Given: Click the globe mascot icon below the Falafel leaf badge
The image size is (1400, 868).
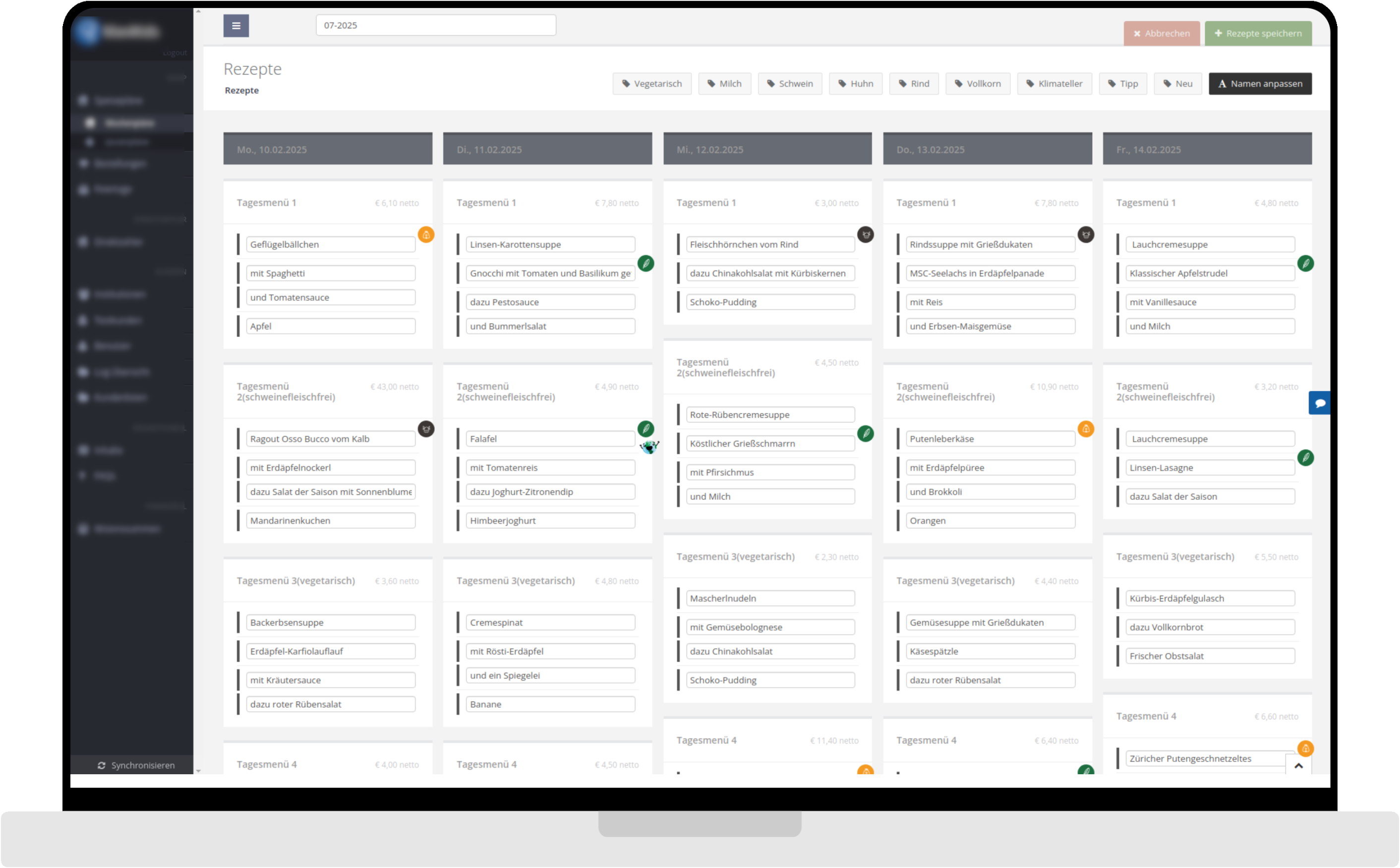Looking at the screenshot, I should (649, 447).
